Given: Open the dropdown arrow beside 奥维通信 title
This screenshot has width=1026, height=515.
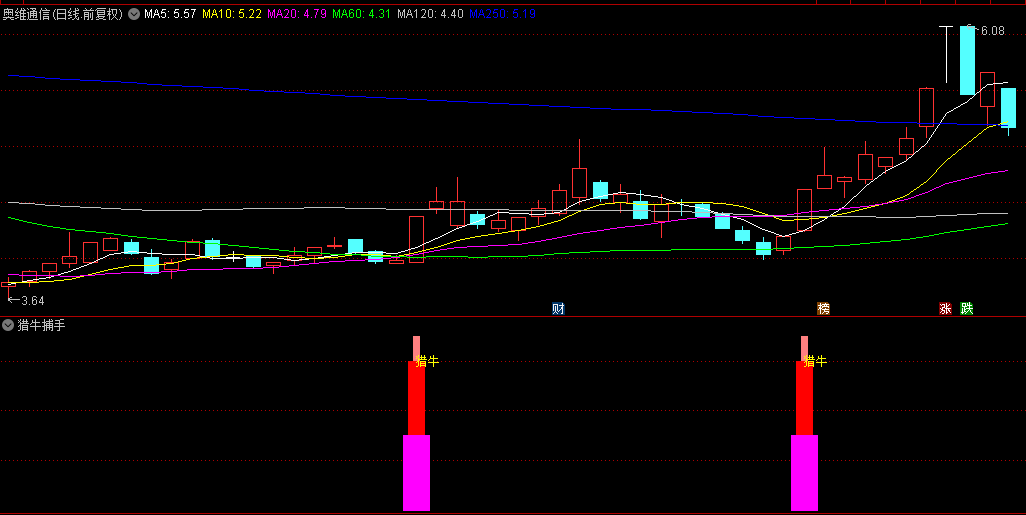Looking at the screenshot, I should (x=134, y=14).
